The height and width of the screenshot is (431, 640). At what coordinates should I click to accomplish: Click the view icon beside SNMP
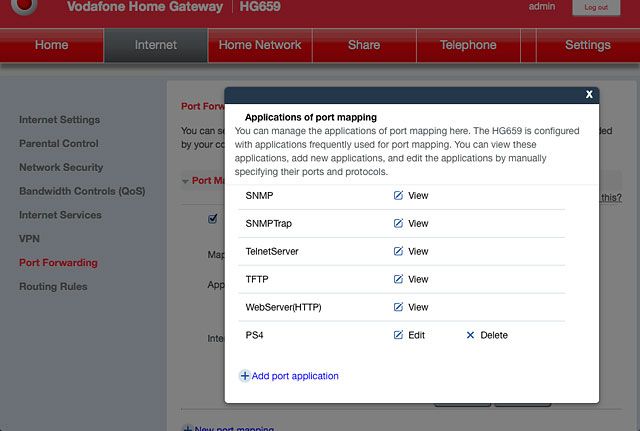pyautogui.click(x=398, y=196)
